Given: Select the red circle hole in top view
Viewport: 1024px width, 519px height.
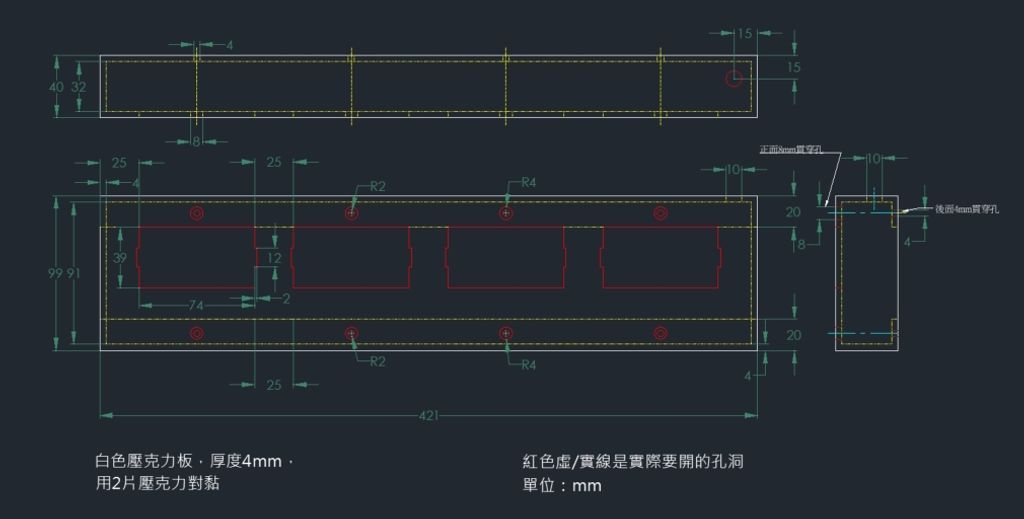Looking at the screenshot, I should [x=734, y=78].
